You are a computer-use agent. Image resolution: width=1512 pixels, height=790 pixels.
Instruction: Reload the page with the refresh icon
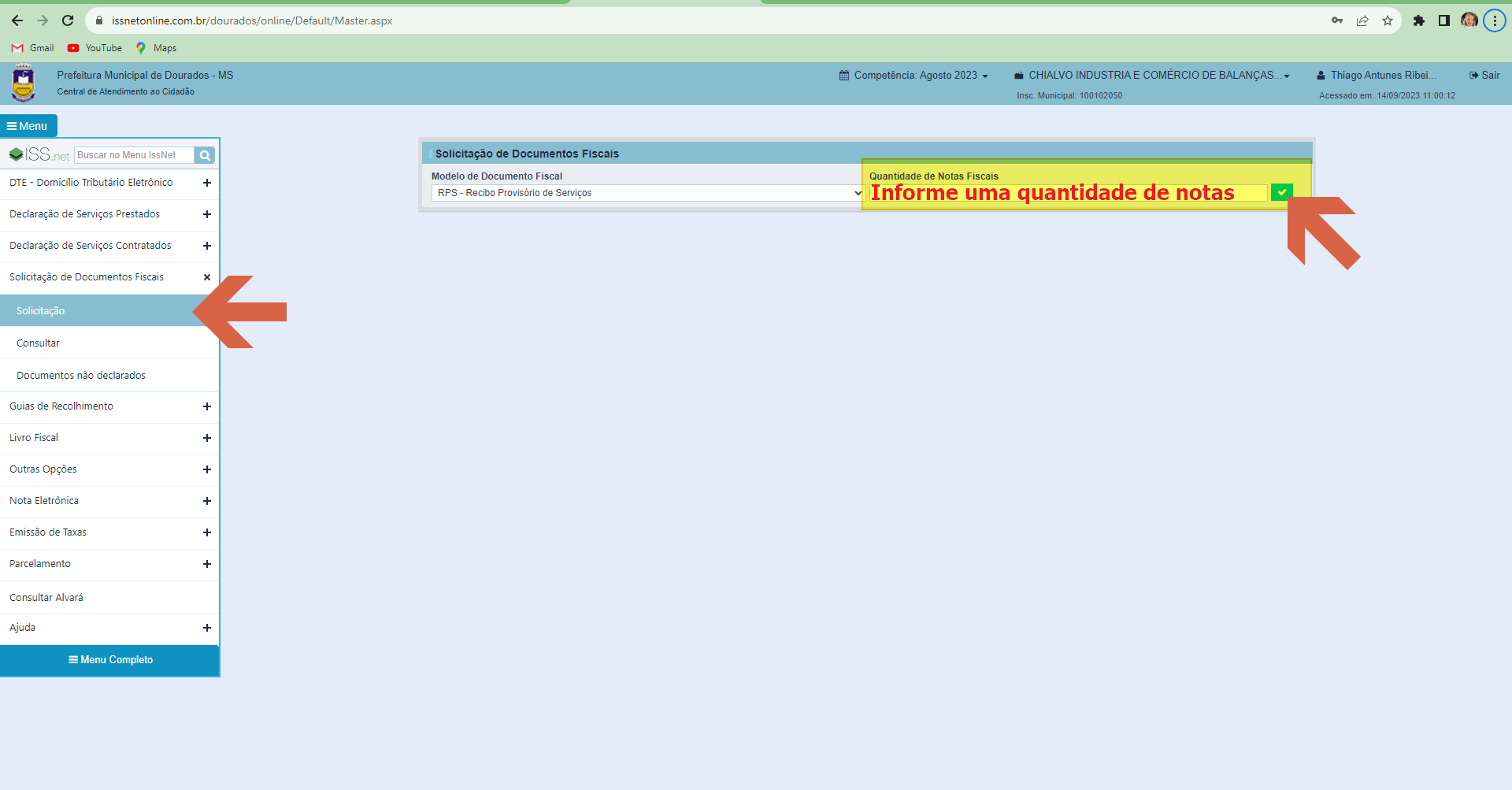point(68,20)
